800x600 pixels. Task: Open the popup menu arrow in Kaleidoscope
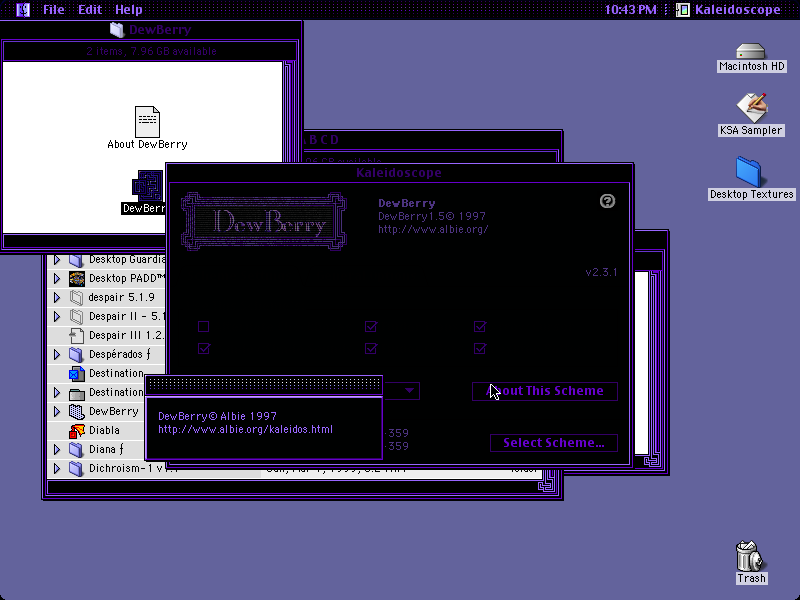[409, 391]
